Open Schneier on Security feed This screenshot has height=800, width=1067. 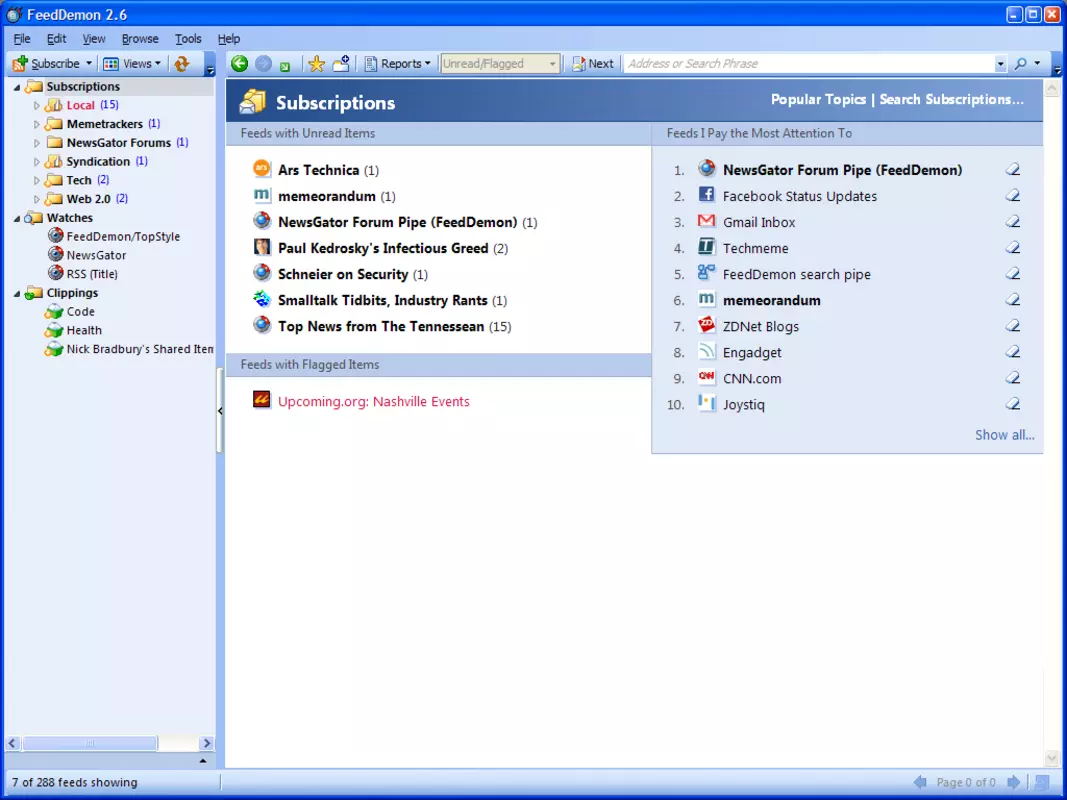(x=343, y=274)
